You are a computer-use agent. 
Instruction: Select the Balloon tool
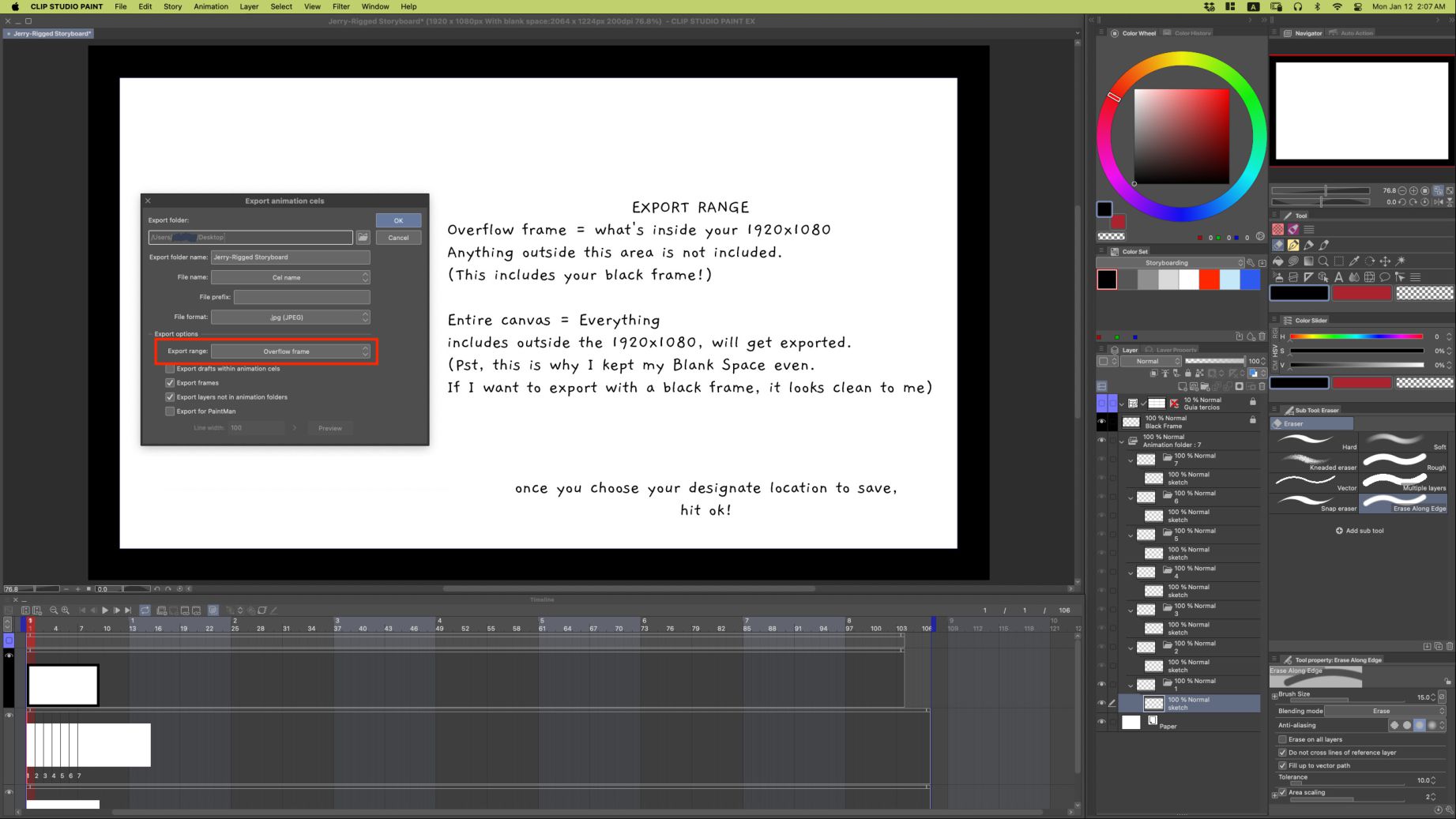[x=1384, y=277]
